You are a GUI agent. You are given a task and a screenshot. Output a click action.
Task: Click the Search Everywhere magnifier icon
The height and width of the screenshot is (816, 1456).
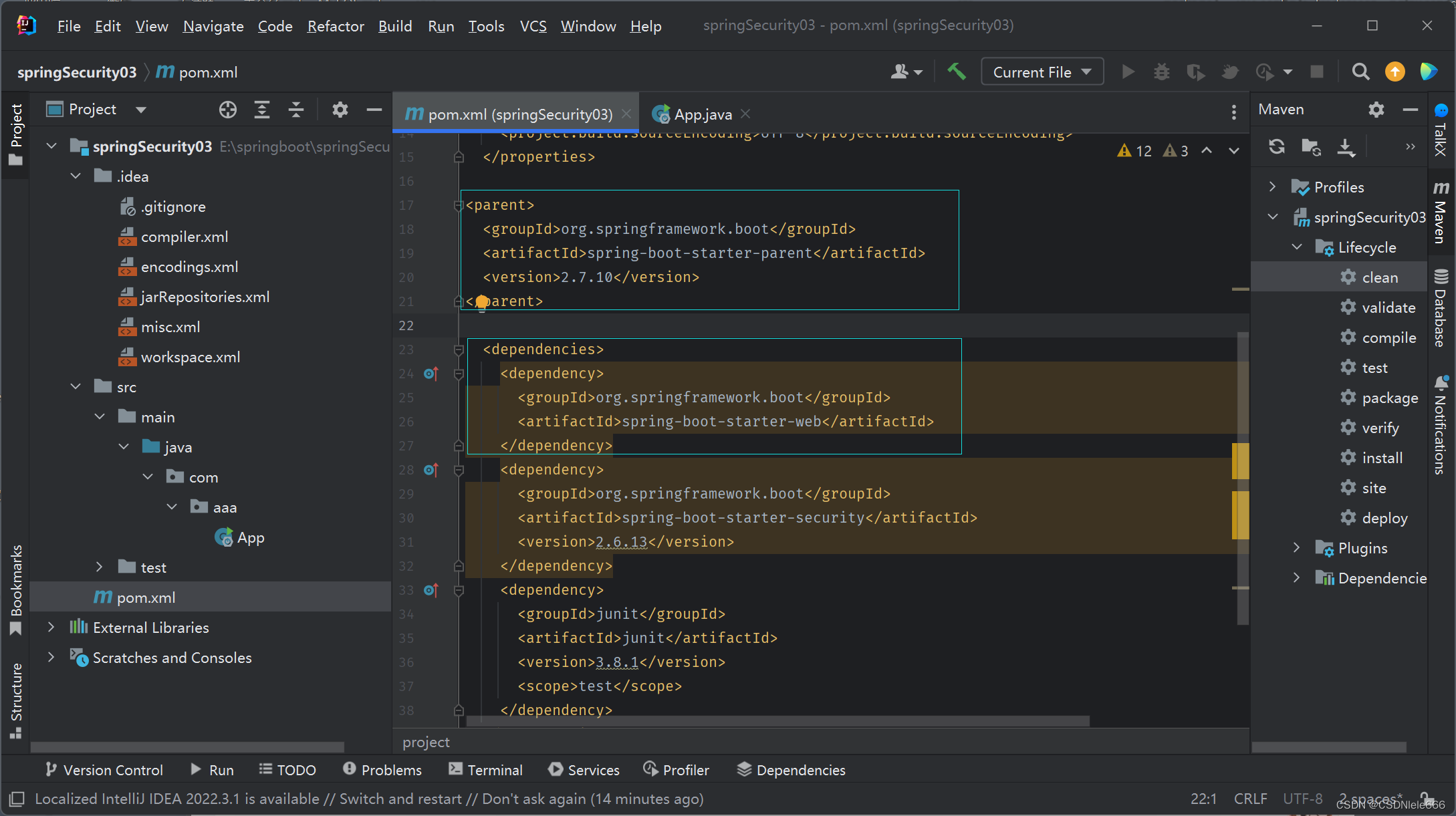tap(1360, 72)
